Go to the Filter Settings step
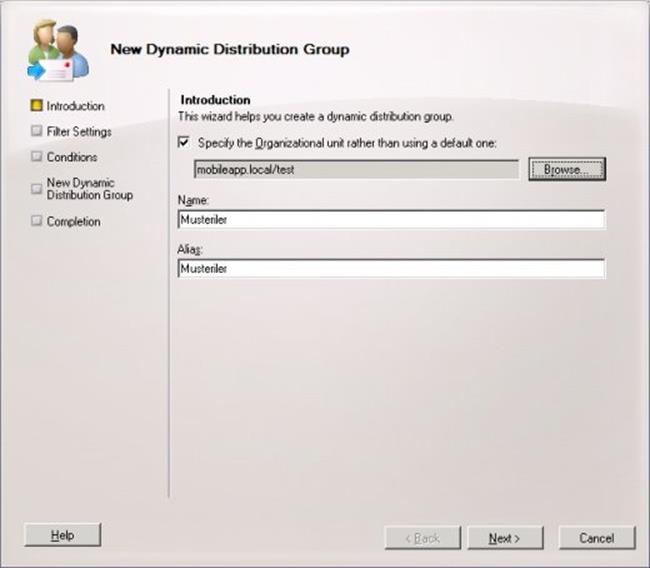Screen dimensions: 650x568 pyautogui.click(x=79, y=132)
